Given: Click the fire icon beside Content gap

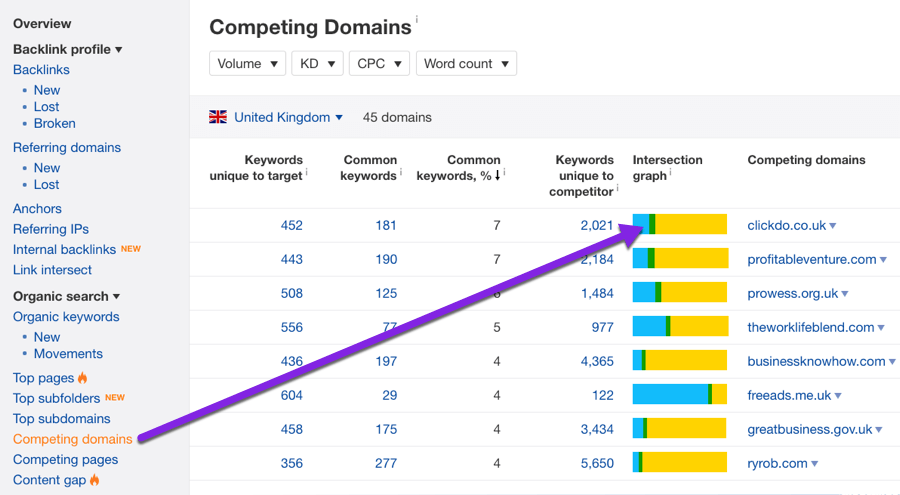Looking at the screenshot, I should tap(95, 480).
